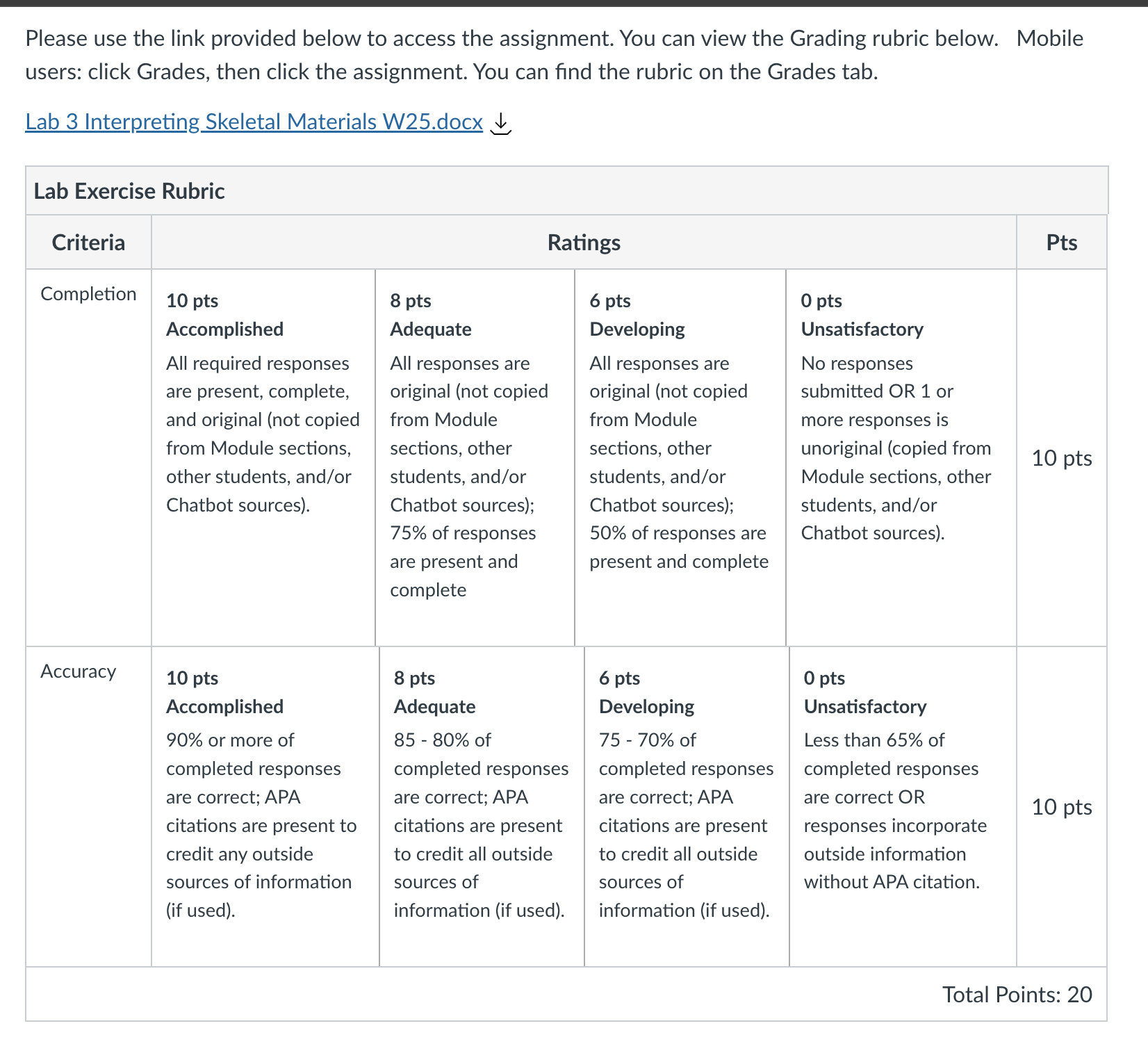Click the Pts column header
The image size is (1148, 1044).
pos(1062,243)
